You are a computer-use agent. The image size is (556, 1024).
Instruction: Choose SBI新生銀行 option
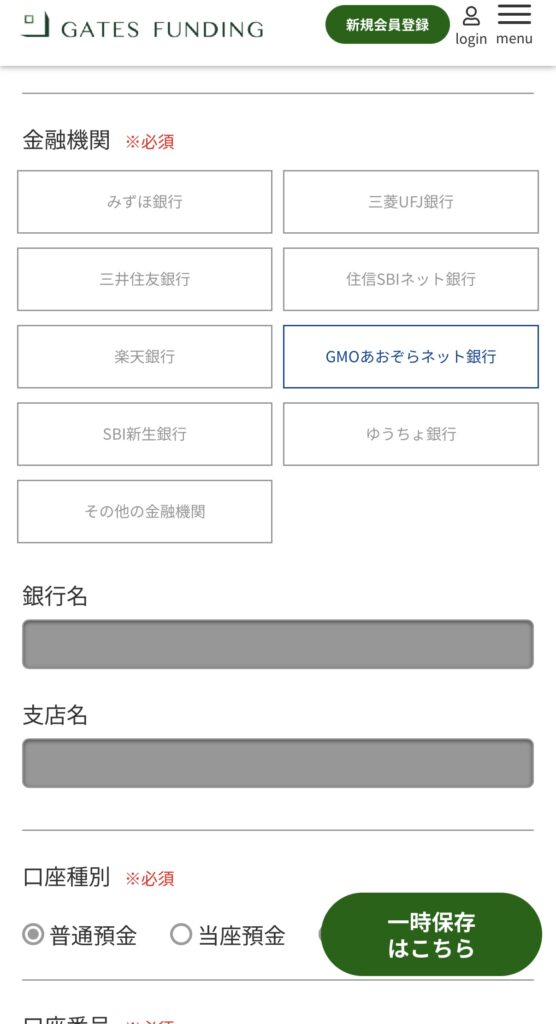click(x=144, y=434)
